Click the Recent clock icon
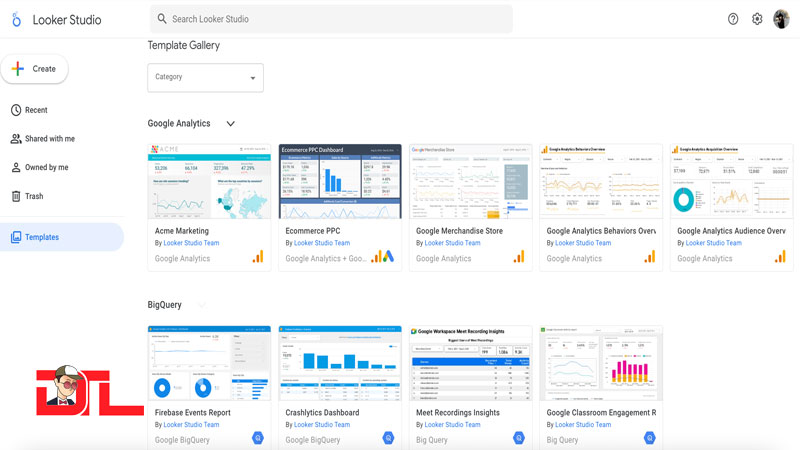This screenshot has height=450, width=800. pos(16,110)
